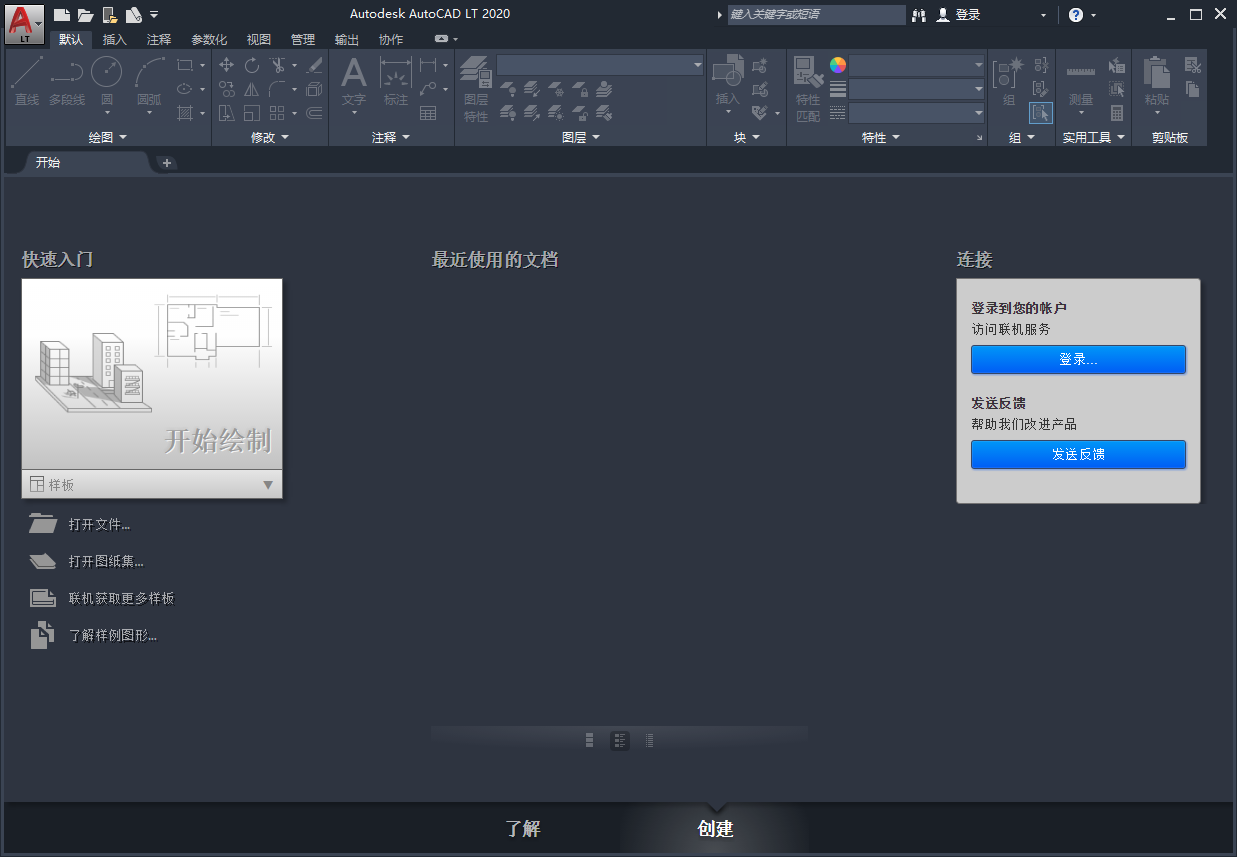The image size is (1237, 857).
Task: Switch to the 注释 ribbon tab
Action: [x=158, y=40]
